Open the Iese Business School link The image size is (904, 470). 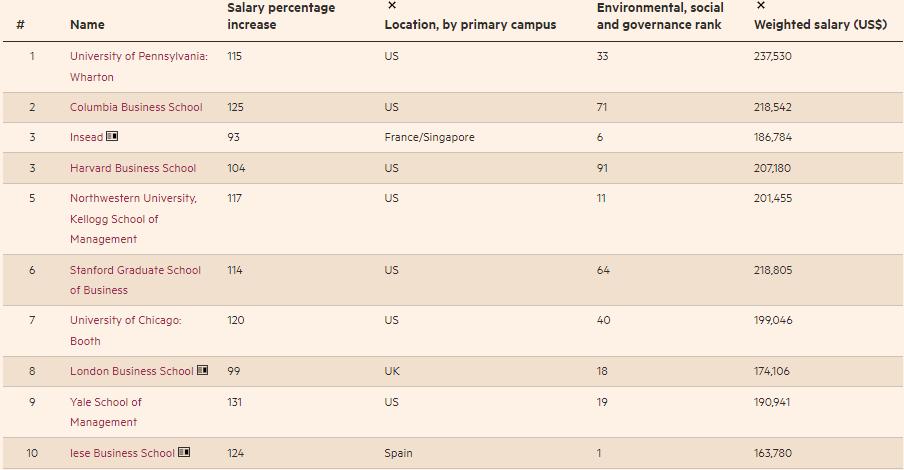pyautogui.click(x=122, y=453)
